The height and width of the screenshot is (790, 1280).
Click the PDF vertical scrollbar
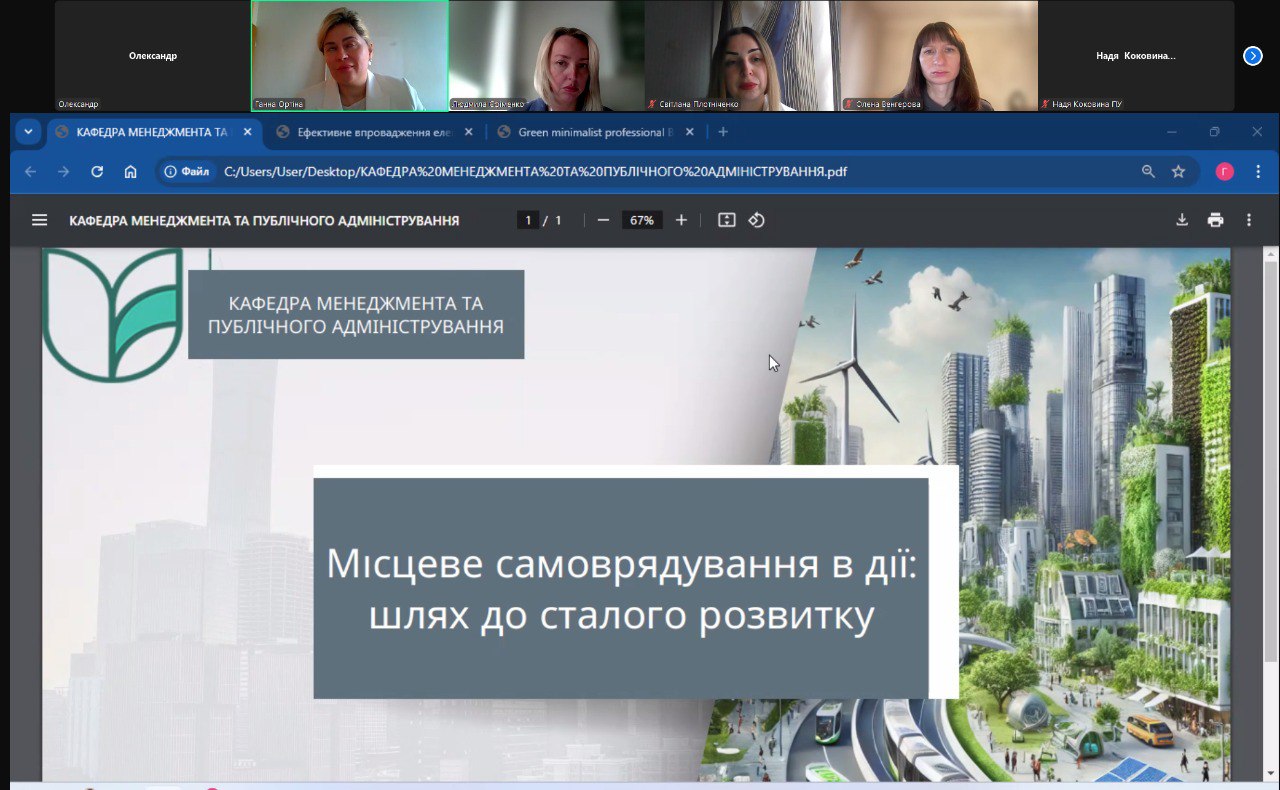tap(1272, 460)
